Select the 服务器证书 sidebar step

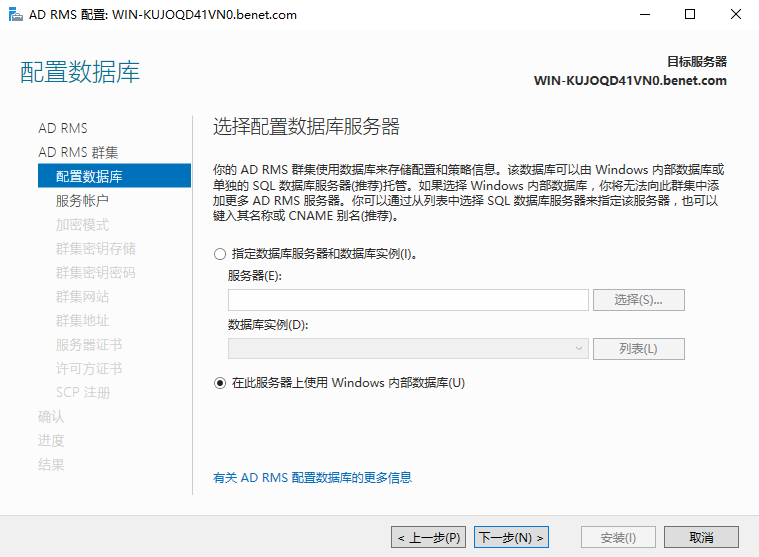click(89, 345)
